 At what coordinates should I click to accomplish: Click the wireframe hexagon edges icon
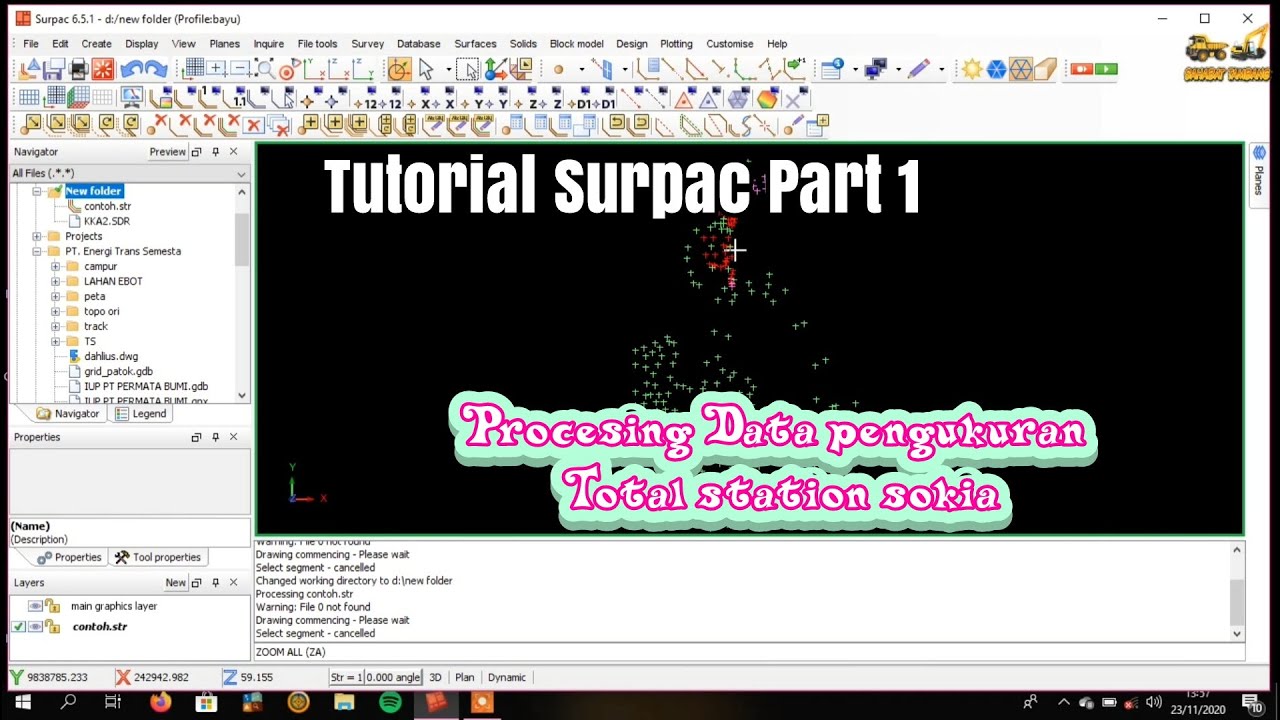coord(1021,69)
